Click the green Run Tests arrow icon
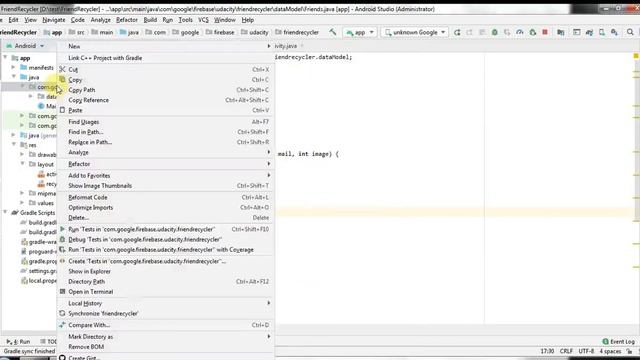The height and width of the screenshot is (360, 640). [x=62, y=229]
